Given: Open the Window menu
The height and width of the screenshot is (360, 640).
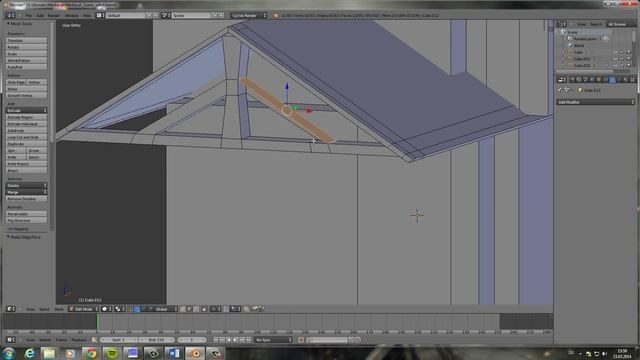Looking at the screenshot, I should pyautogui.click(x=71, y=16).
